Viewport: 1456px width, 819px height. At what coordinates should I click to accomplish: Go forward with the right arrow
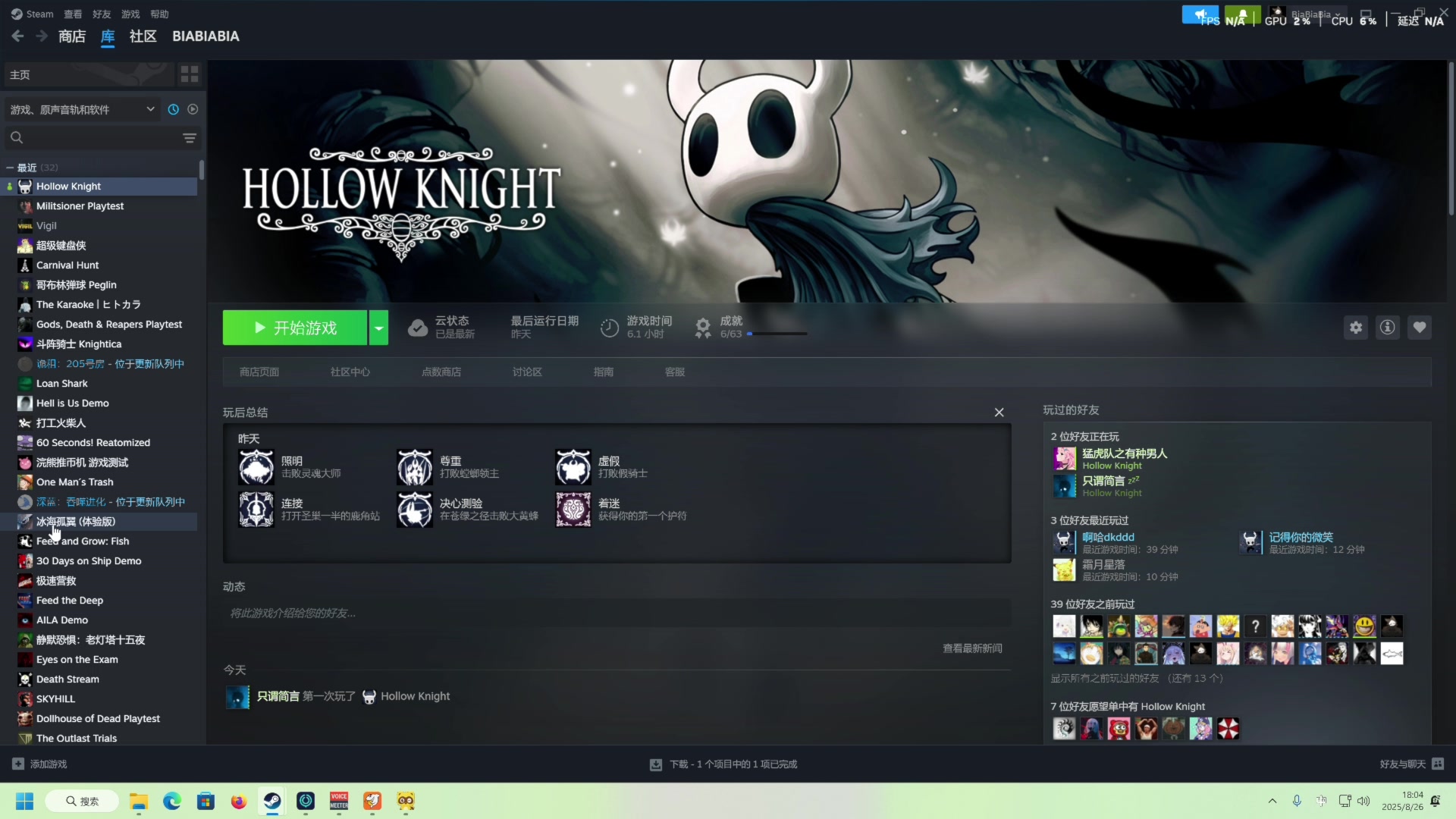click(42, 36)
